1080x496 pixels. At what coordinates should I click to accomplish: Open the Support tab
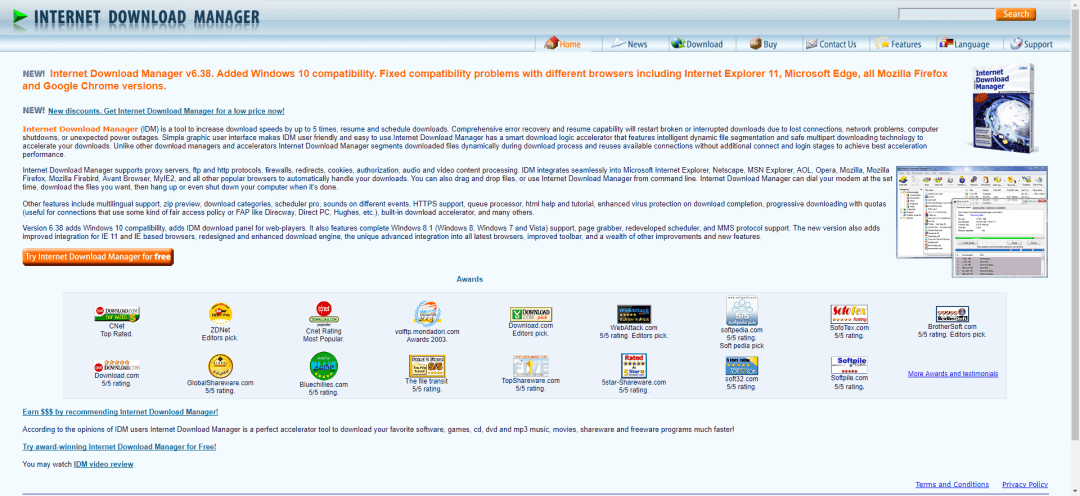[1030, 44]
